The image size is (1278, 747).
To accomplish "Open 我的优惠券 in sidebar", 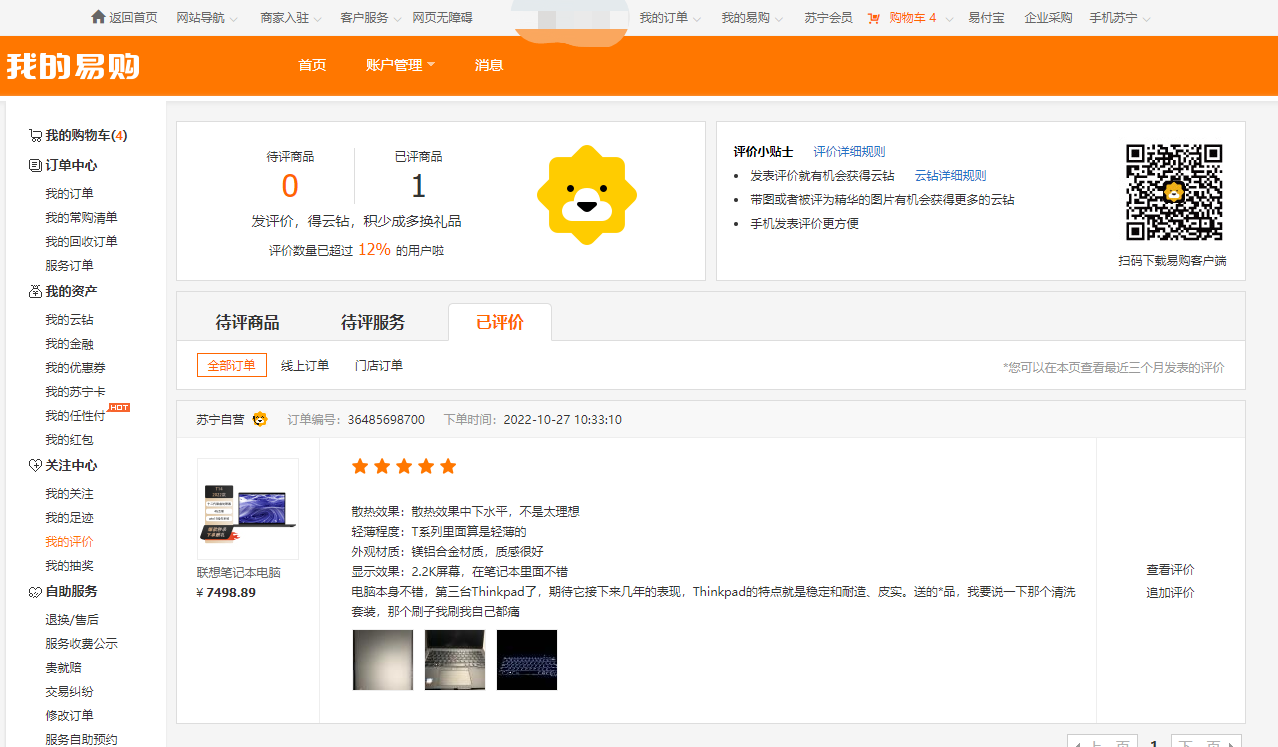I will tap(75, 368).
